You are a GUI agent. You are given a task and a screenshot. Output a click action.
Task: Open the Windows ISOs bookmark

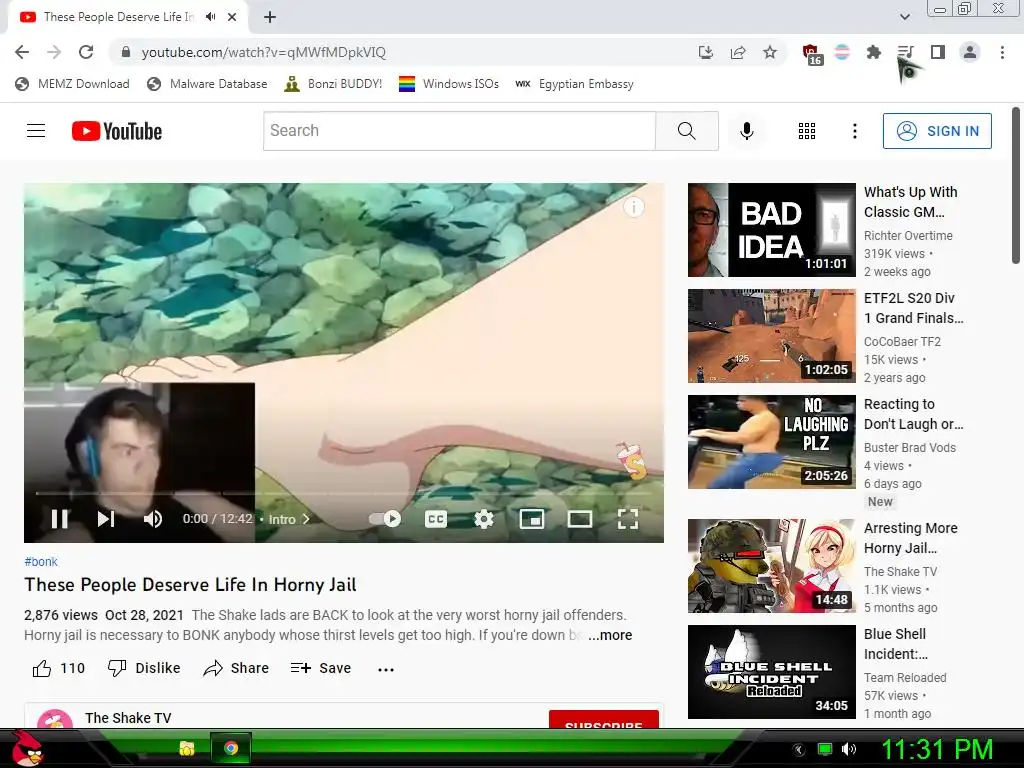(x=449, y=84)
